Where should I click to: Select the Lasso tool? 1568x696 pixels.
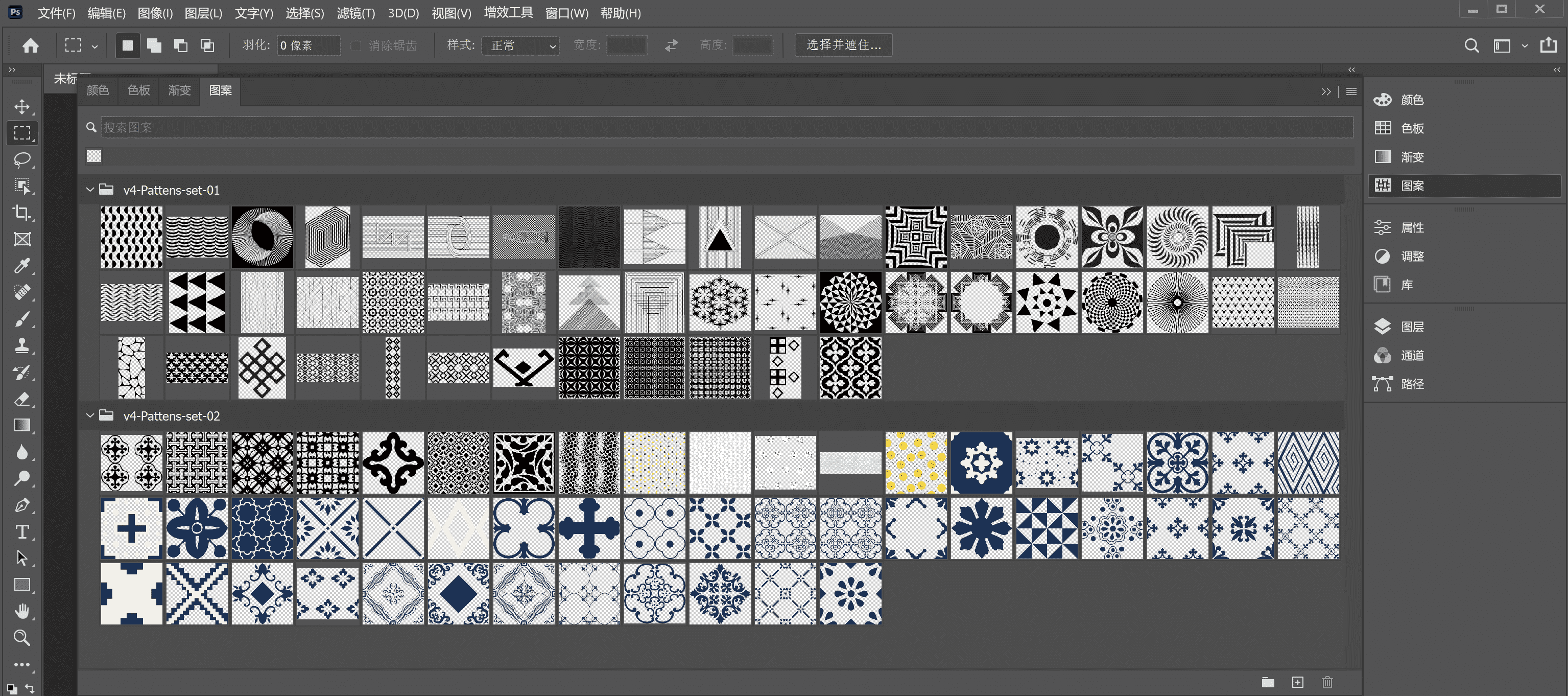22,159
